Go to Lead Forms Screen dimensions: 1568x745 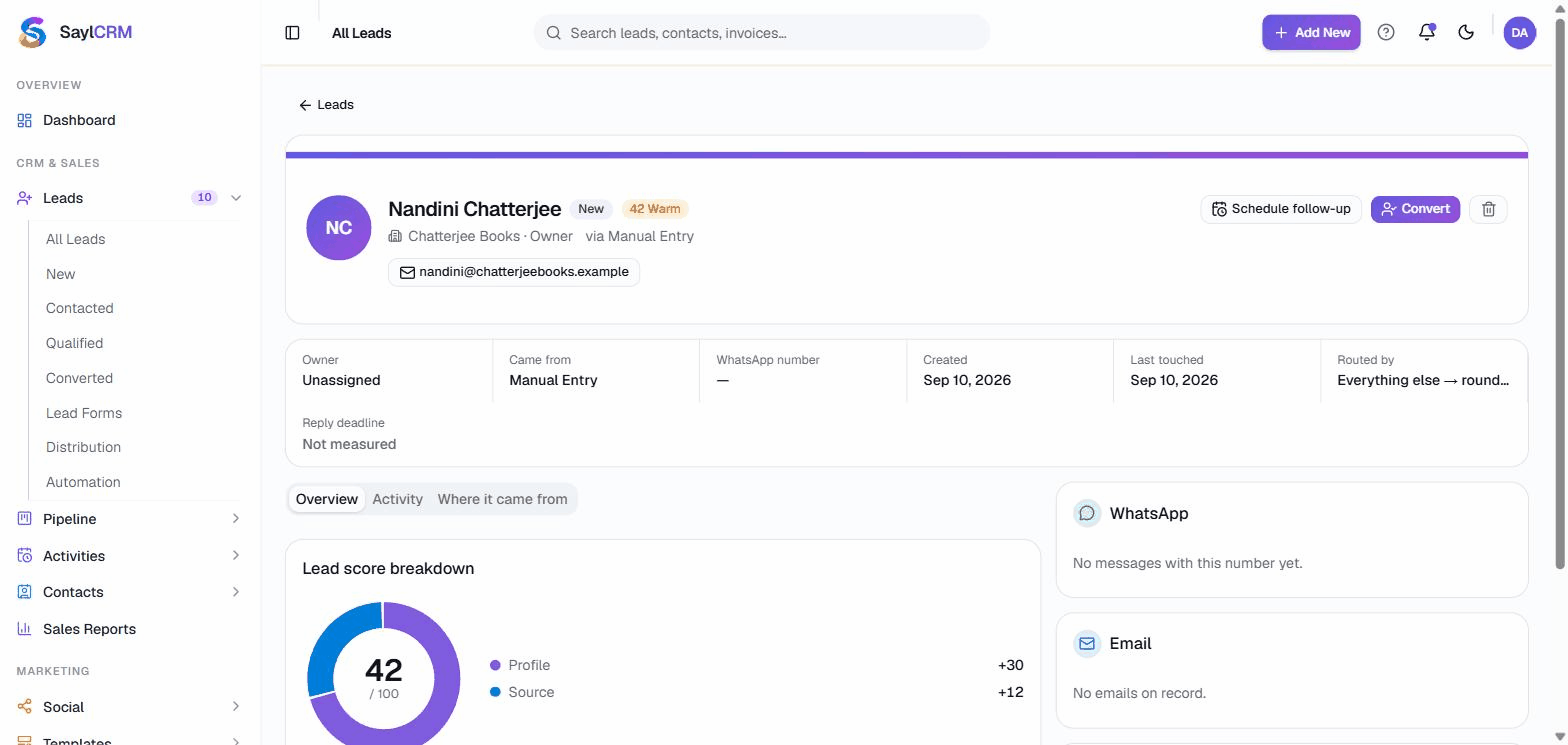click(84, 413)
